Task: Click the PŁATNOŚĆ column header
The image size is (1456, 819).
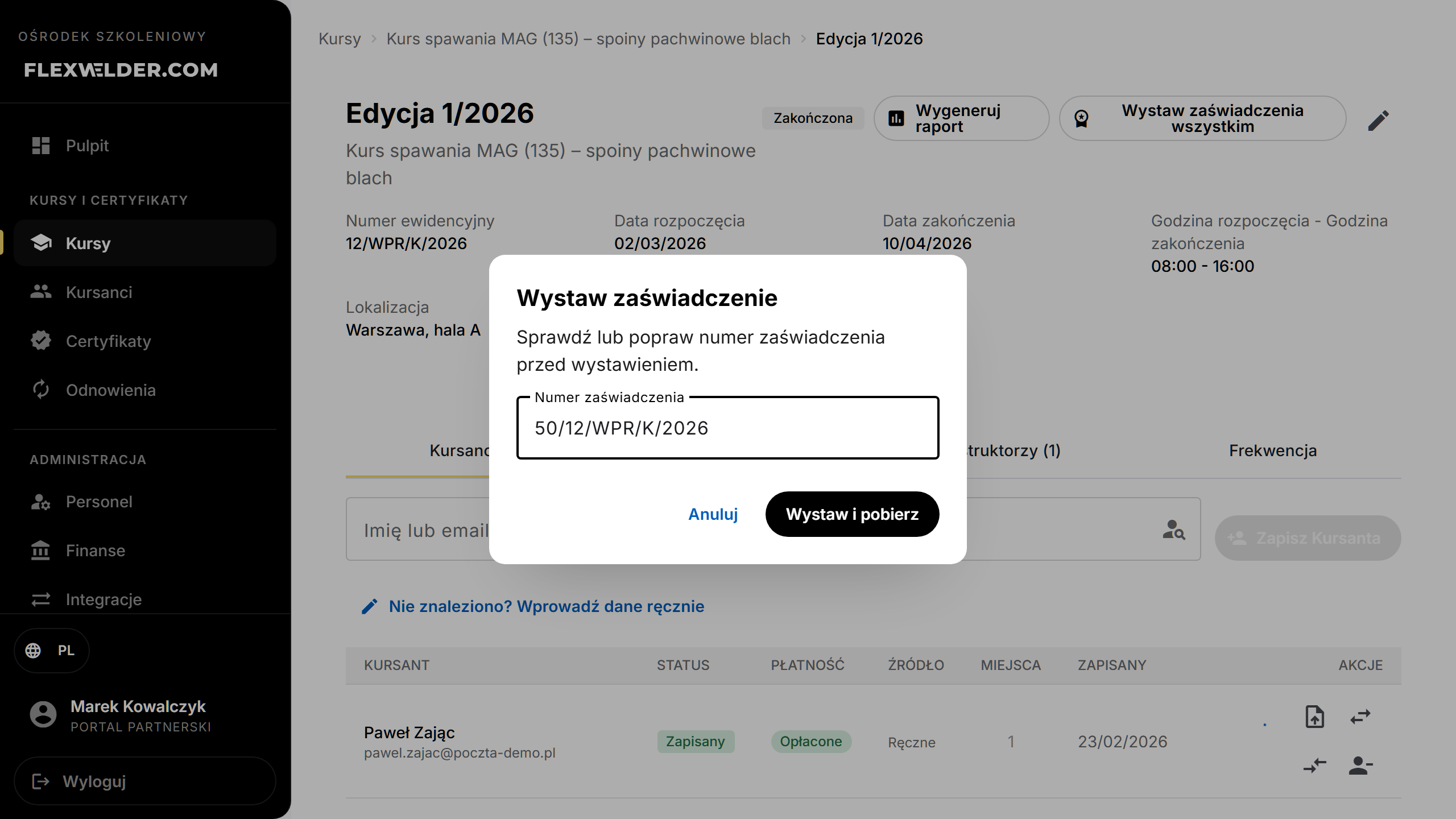Action: 808,665
